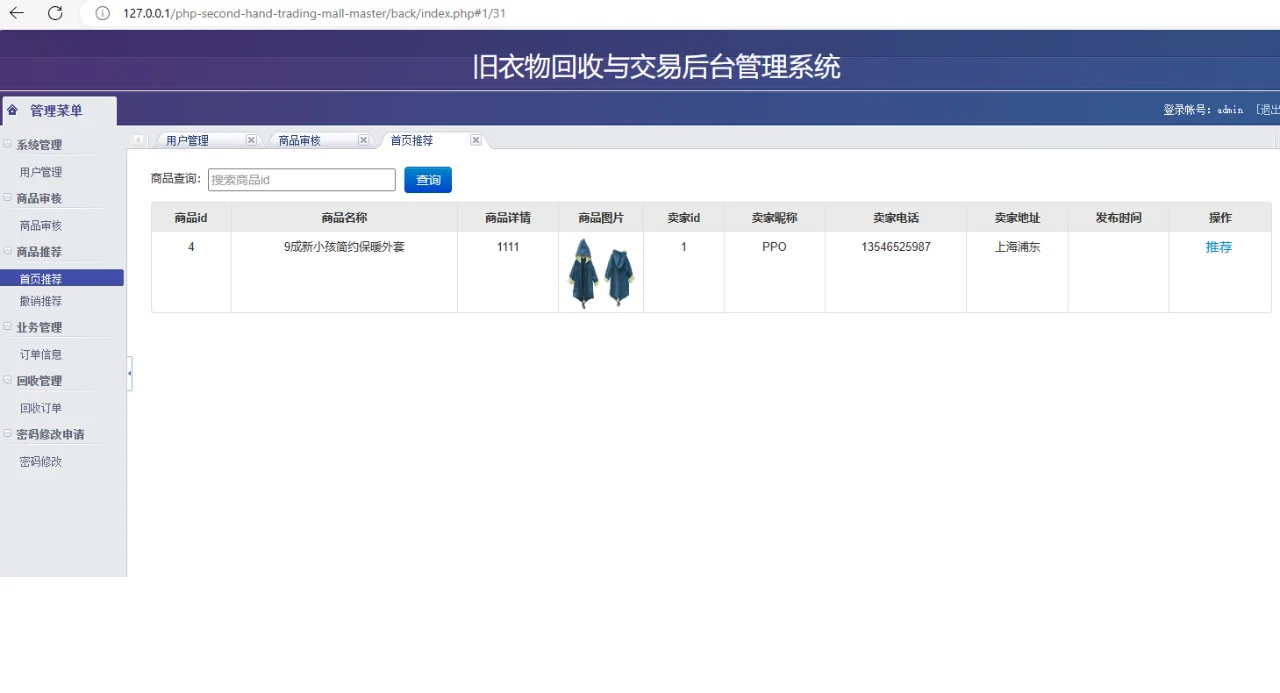Switch to the 用户管理 tab
The image size is (1280, 693).
point(187,140)
